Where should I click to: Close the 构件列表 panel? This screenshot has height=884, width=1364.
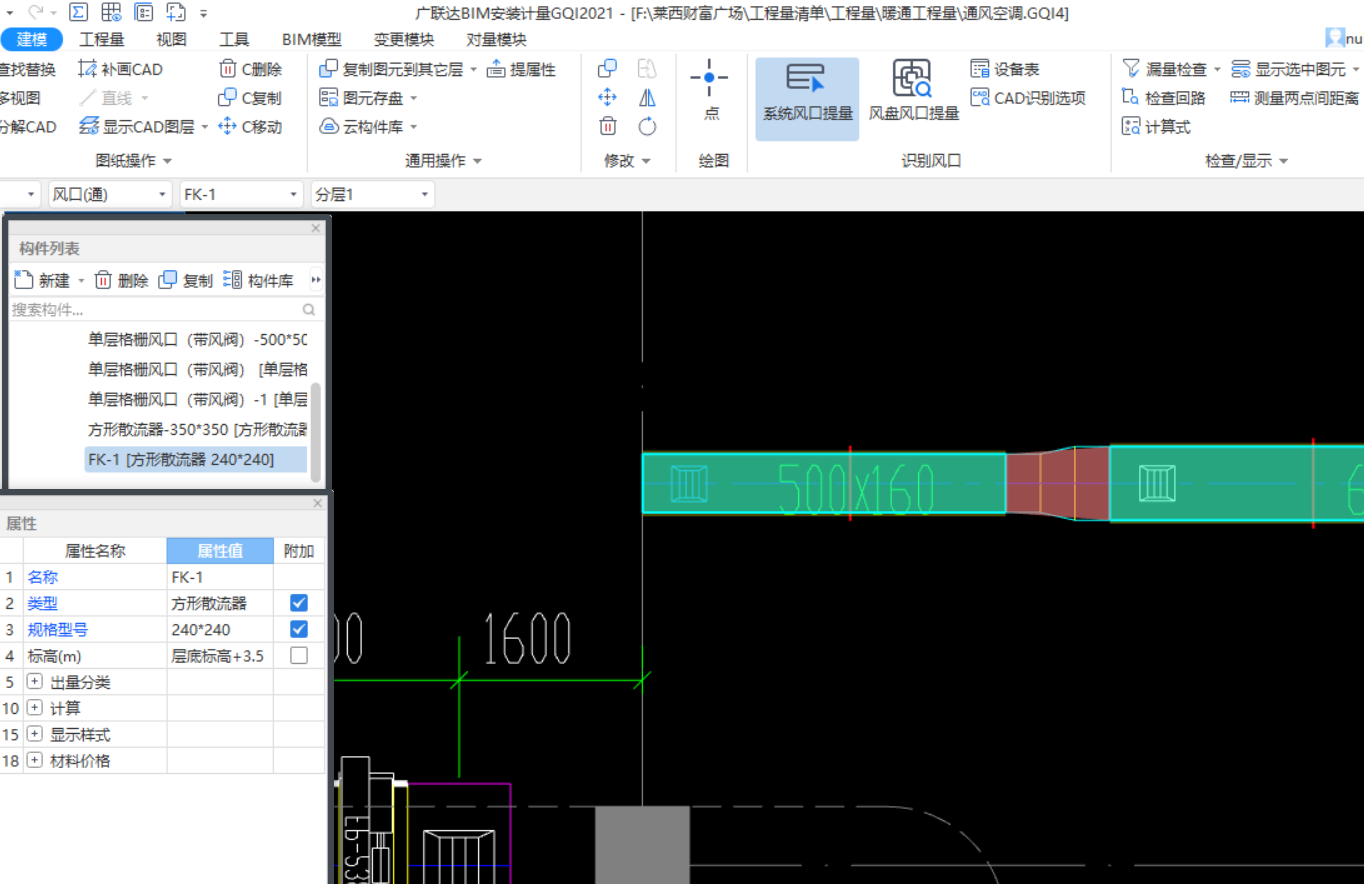316,228
